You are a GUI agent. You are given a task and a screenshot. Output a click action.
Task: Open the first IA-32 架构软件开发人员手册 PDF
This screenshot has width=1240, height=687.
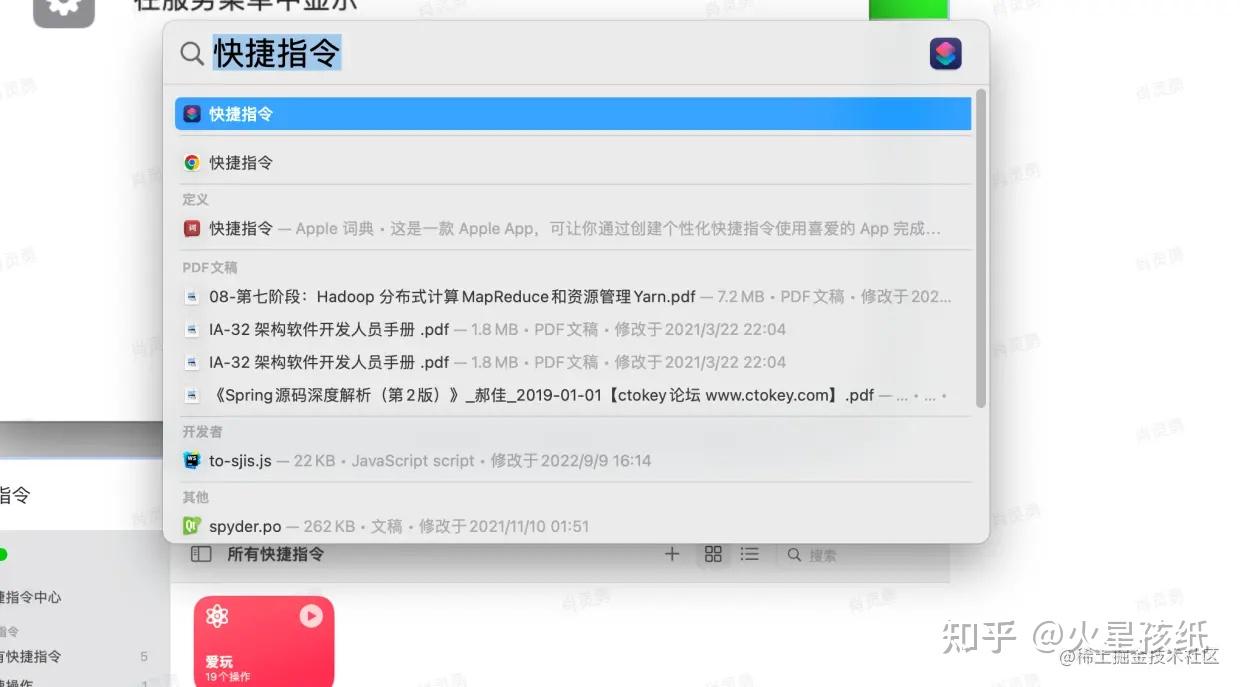(x=573, y=329)
